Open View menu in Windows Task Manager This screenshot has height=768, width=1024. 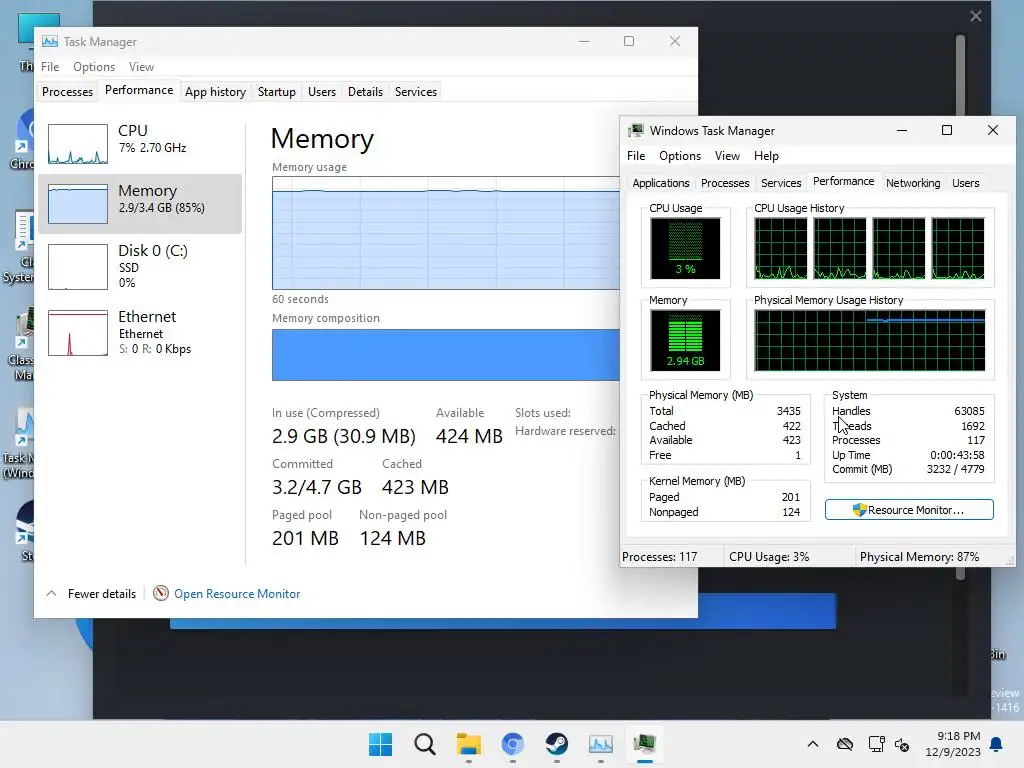click(x=727, y=155)
